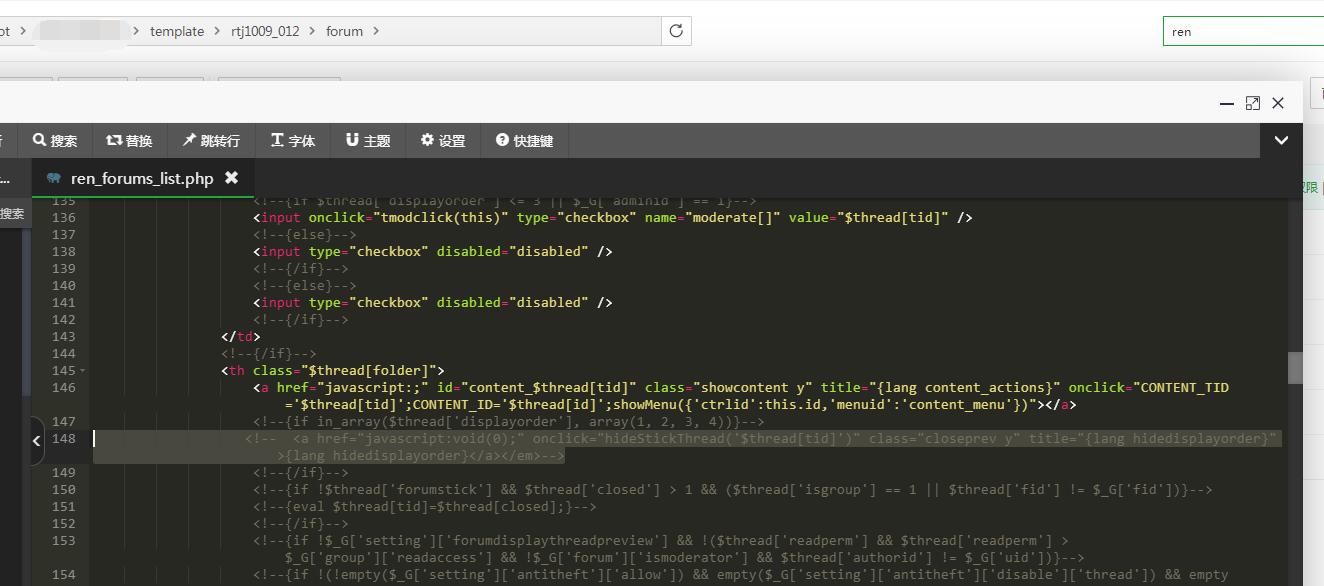The image size is (1324, 586).
Task: Click the 'forum' breadcrumb folder
Action: (x=344, y=31)
